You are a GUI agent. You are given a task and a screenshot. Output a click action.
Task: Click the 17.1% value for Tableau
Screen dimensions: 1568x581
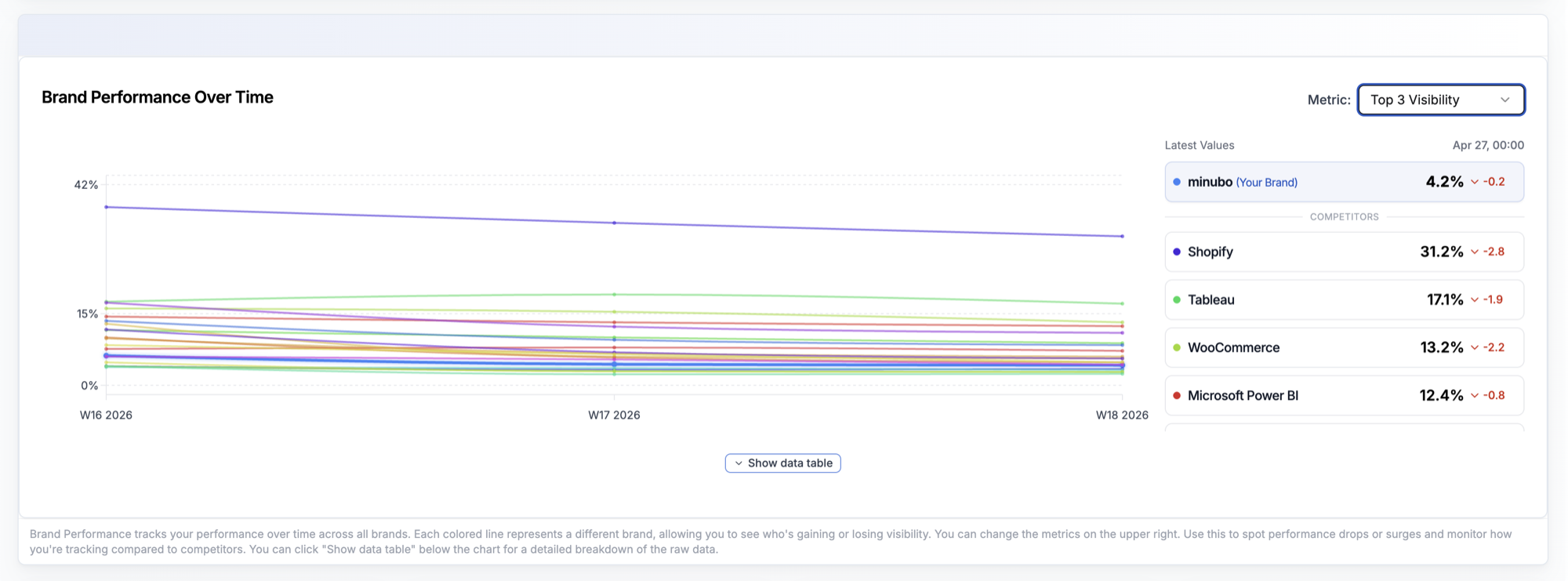[1445, 300]
